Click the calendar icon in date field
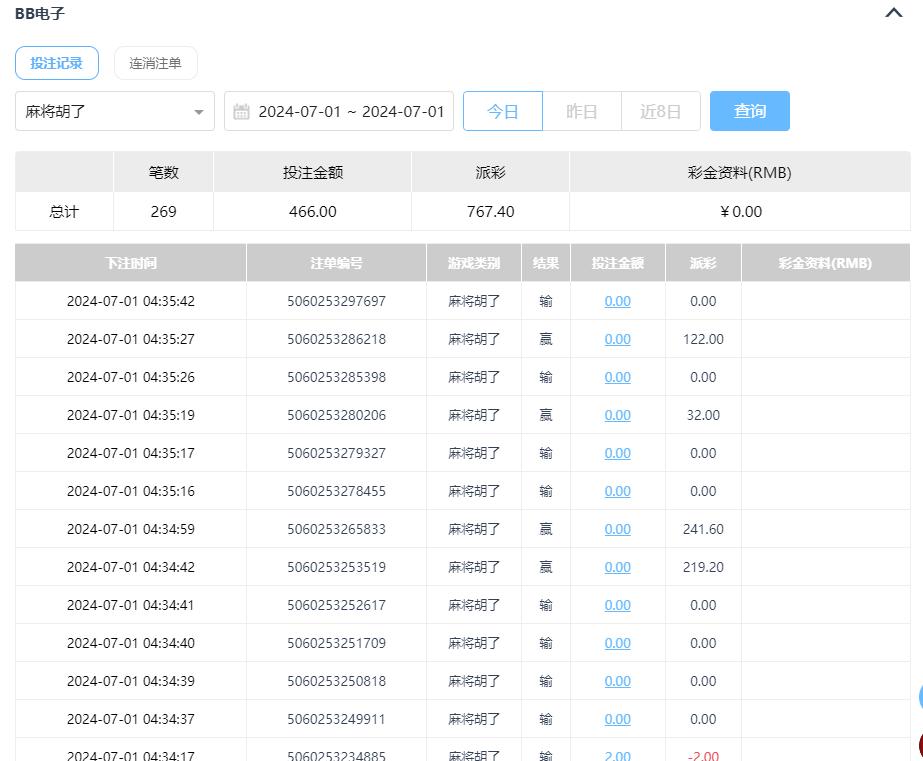 pyautogui.click(x=241, y=111)
